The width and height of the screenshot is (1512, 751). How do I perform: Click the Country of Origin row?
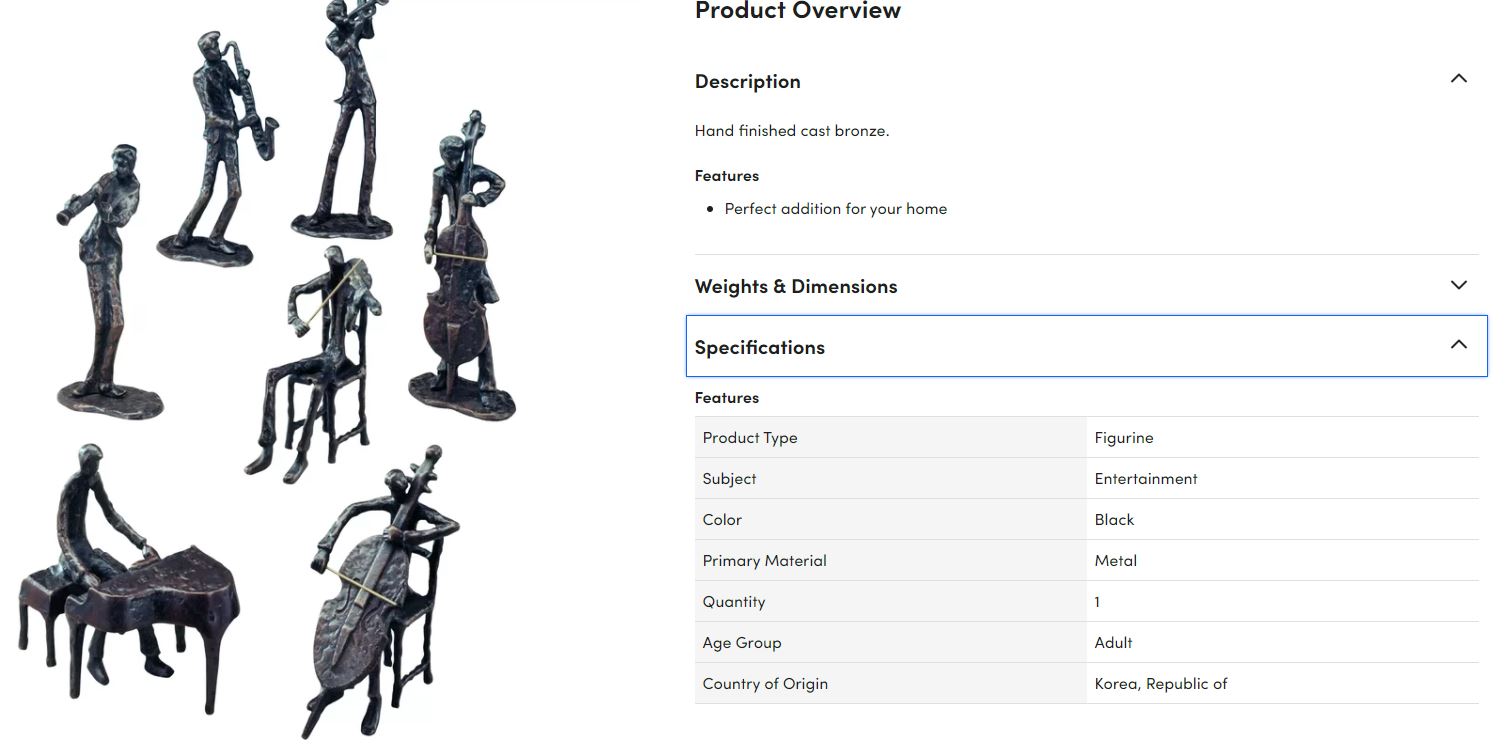click(x=1086, y=683)
